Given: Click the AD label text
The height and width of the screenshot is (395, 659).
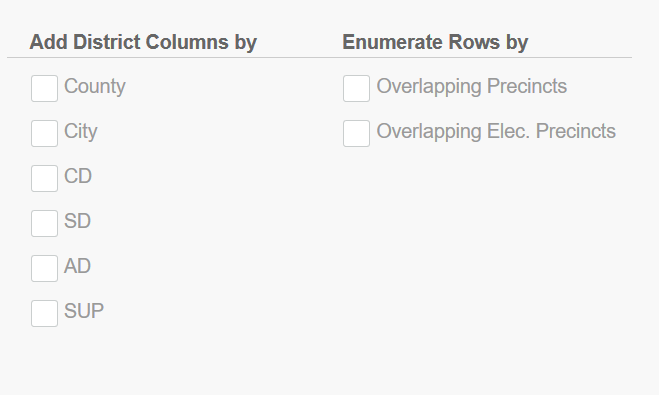Looking at the screenshot, I should pos(77,266).
